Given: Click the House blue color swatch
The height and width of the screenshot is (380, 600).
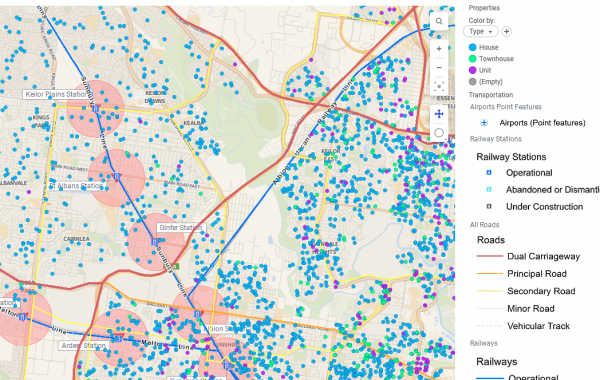Looking at the screenshot, I should pyautogui.click(x=473, y=47).
